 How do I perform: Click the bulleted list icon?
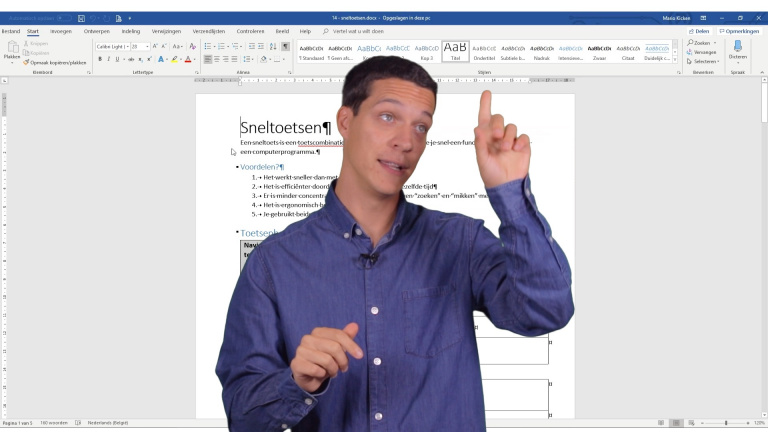pyautogui.click(x=207, y=46)
